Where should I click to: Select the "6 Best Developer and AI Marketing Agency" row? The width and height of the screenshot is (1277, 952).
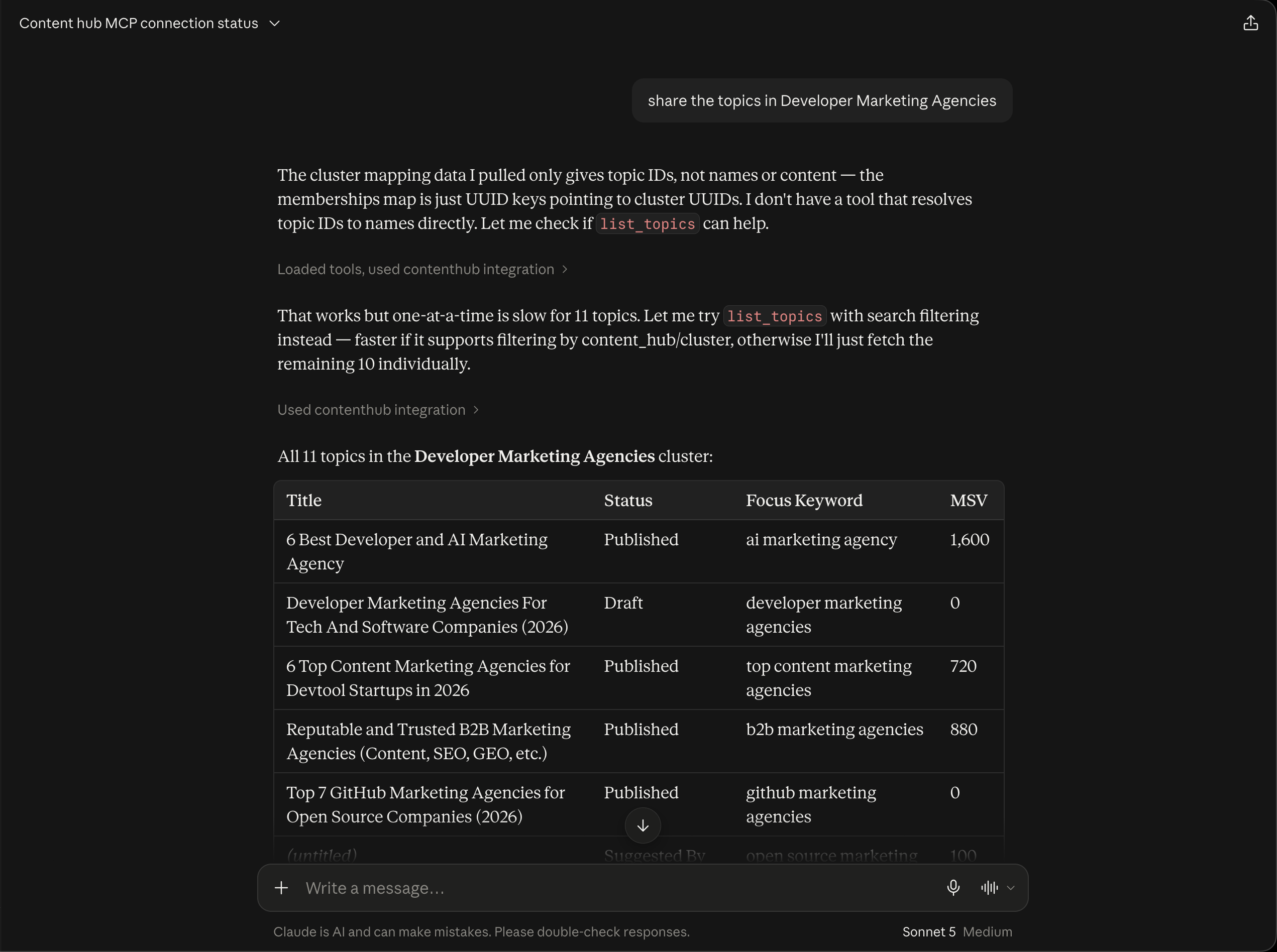[639, 551]
